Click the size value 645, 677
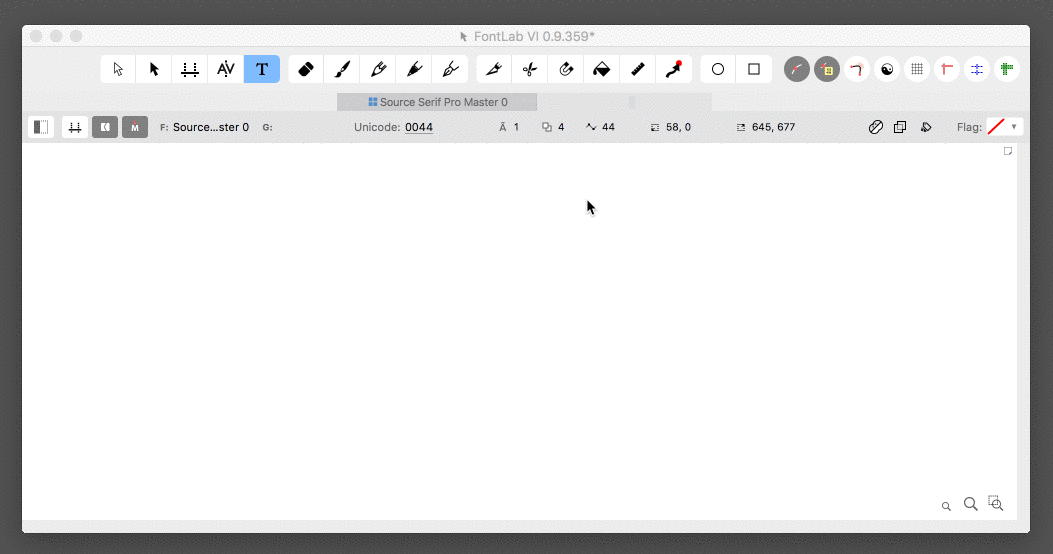Image resolution: width=1053 pixels, height=554 pixels. (x=774, y=127)
